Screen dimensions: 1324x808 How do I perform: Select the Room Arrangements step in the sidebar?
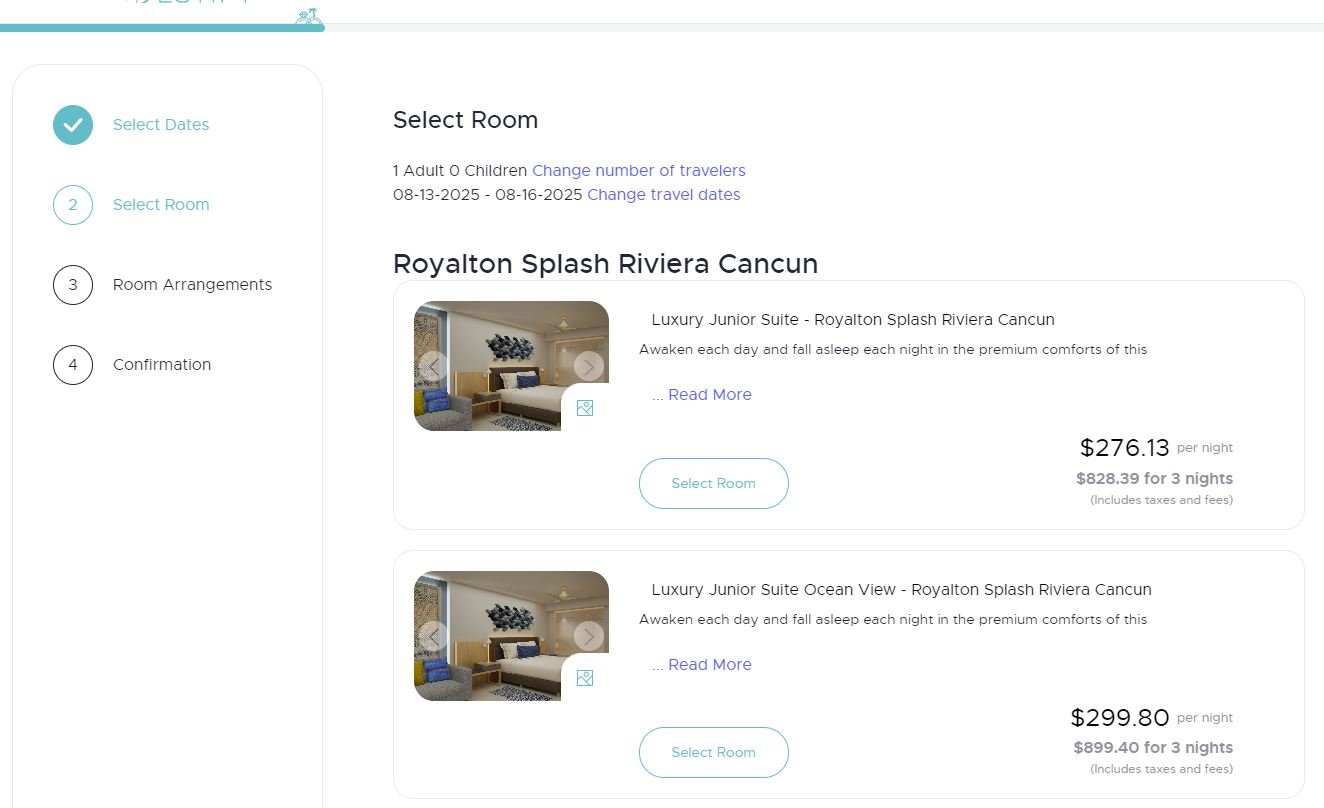(191, 284)
